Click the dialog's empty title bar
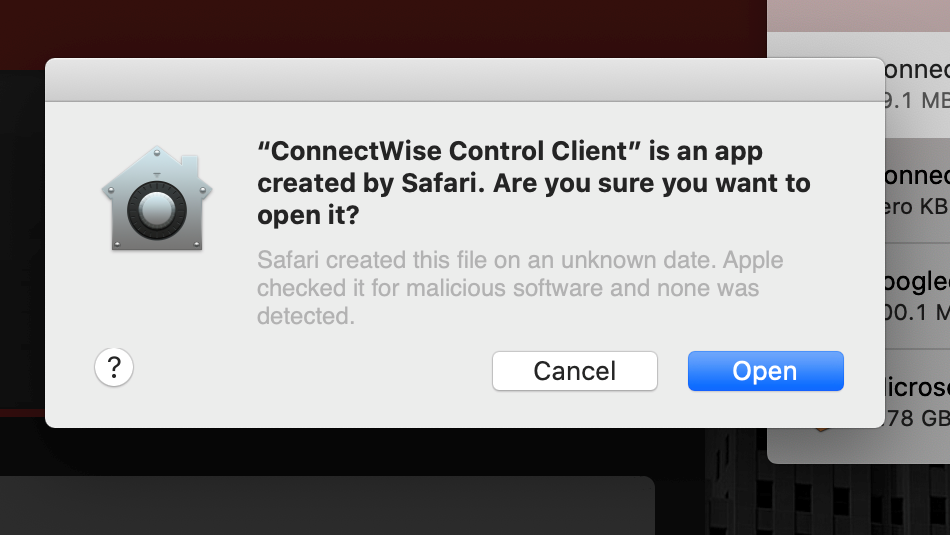Viewport: 950px width, 535px height. coord(465,80)
